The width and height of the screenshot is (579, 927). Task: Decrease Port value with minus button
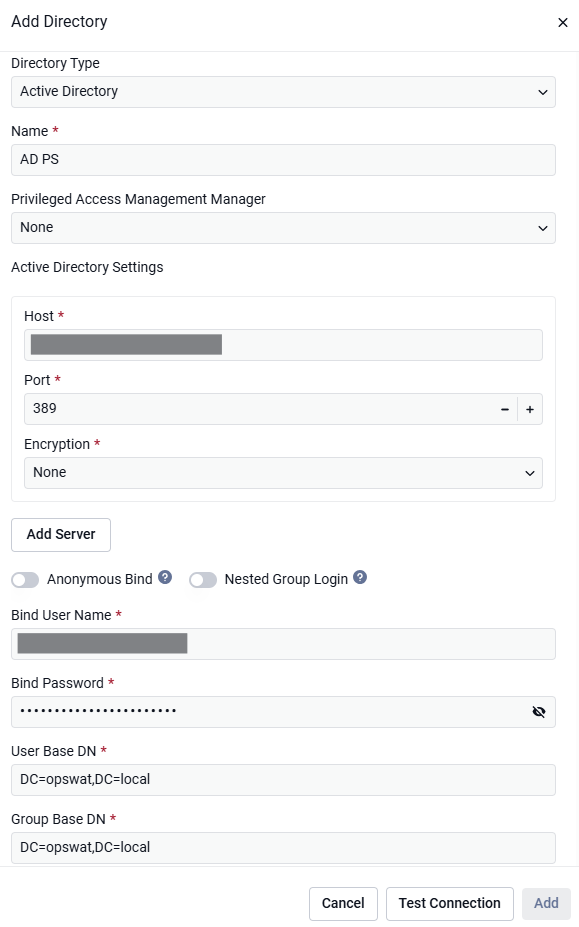(x=504, y=409)
